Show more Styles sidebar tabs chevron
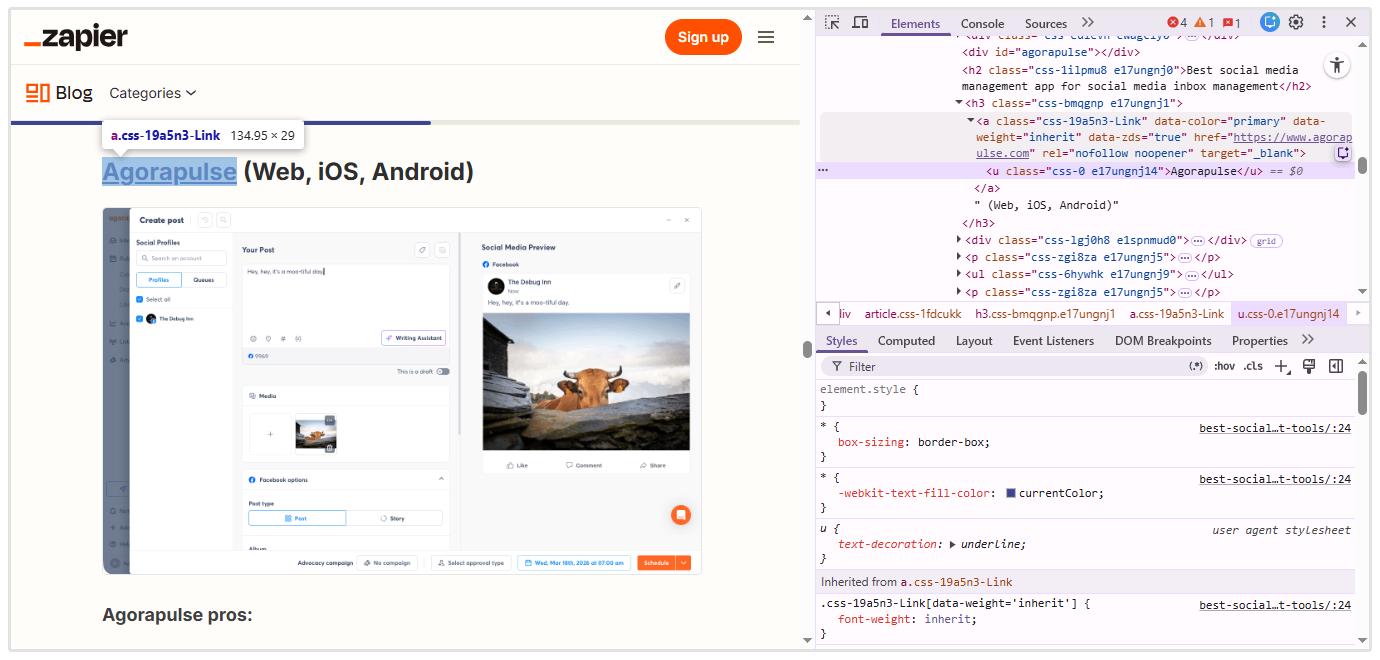1380x660 pixels. (1308, 341)
